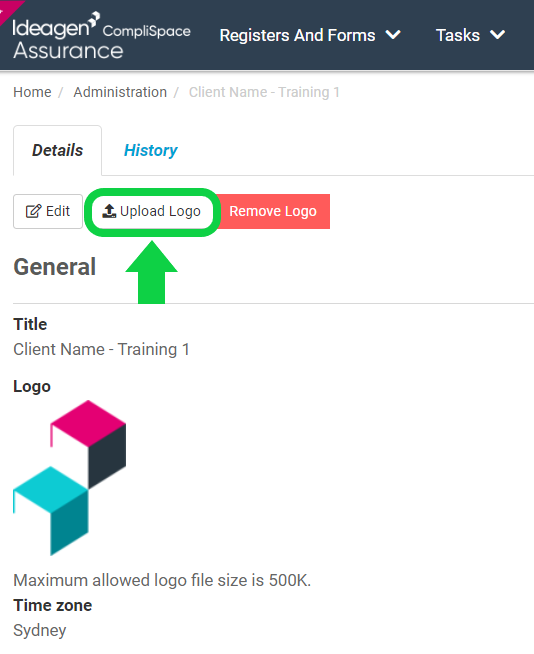Click the Sydney time zone value
This screenshot has width=534, height=654.
(40, 630)
